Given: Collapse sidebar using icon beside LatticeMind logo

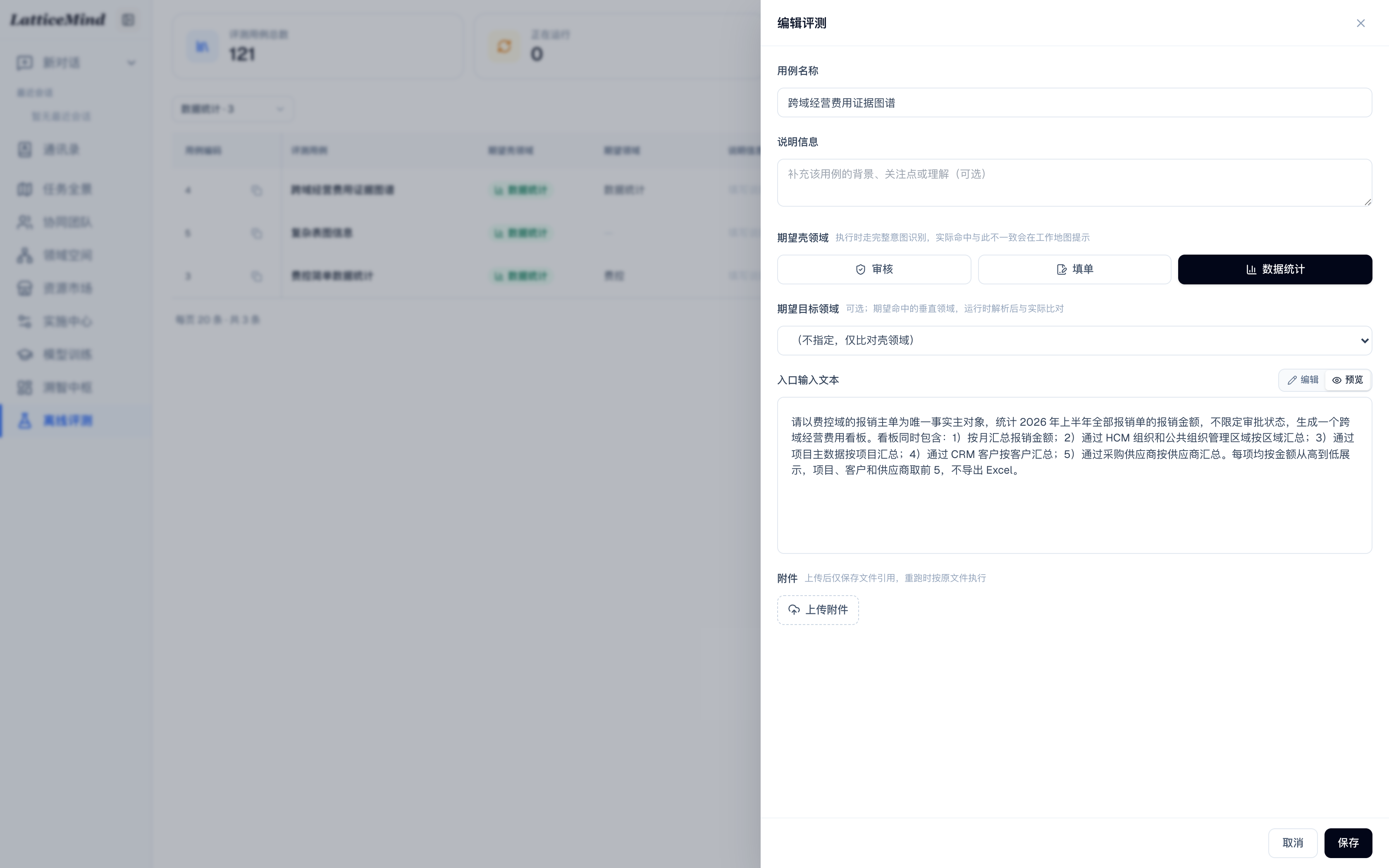Looking at the screenshot, I should coord(128,20).
